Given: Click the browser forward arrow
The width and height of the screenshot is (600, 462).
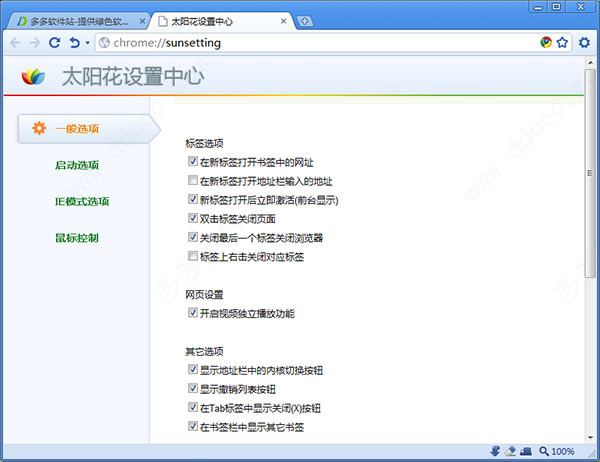Looking at the screenshot, I should pos(35,42).
